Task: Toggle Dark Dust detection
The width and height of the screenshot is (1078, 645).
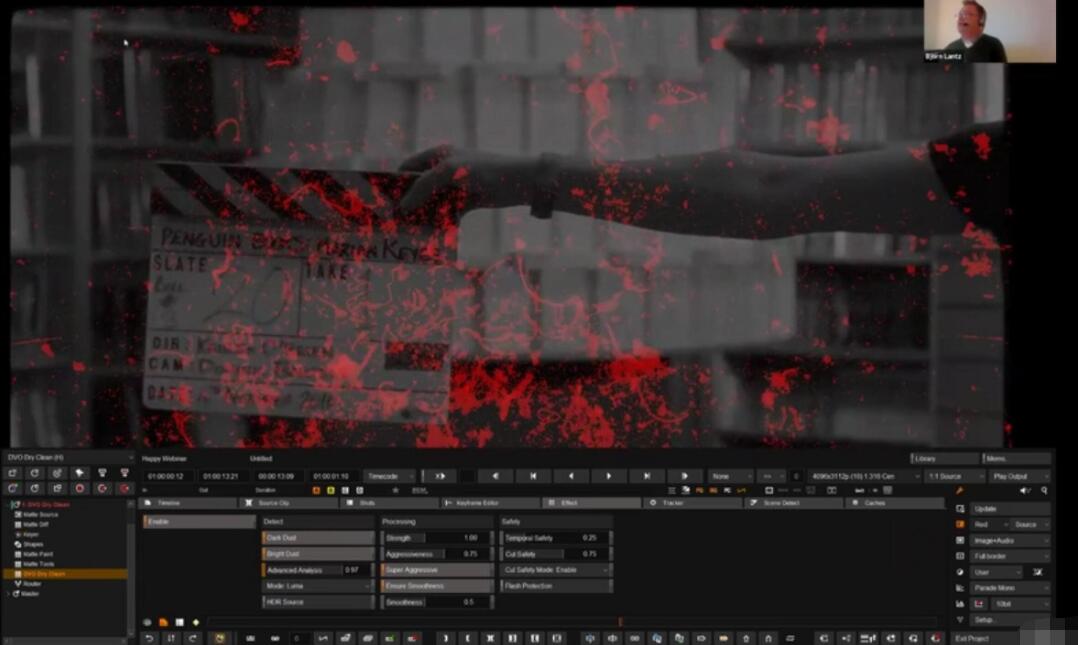Action: (318, 538)
